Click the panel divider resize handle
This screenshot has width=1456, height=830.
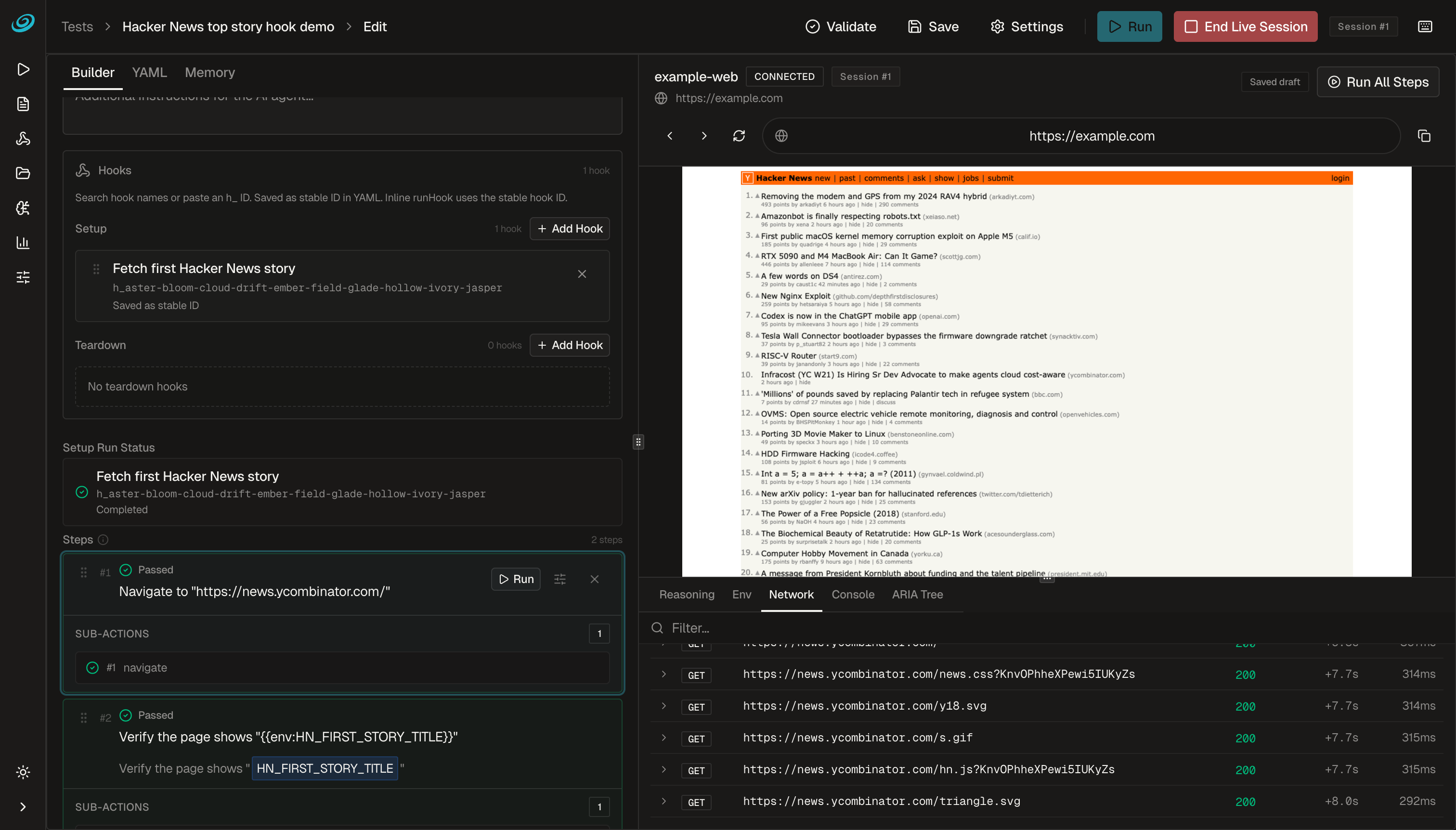click(638, 442)
